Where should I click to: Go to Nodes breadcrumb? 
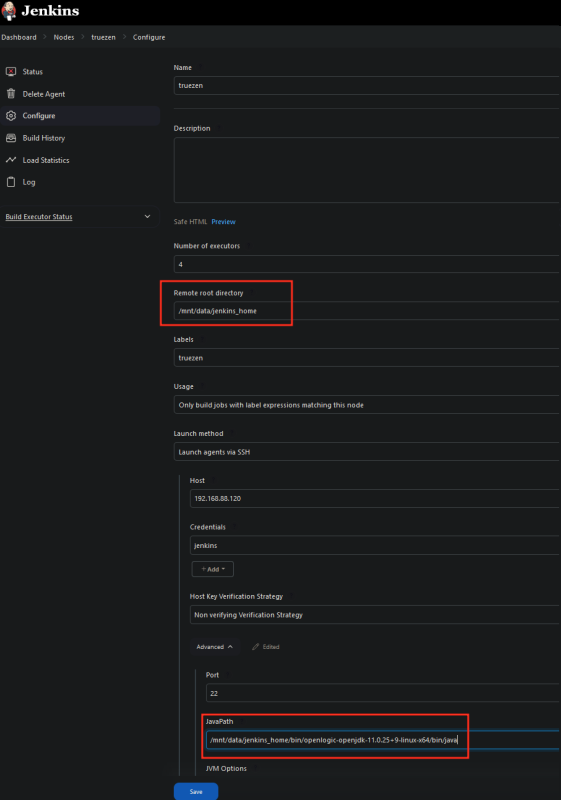(x=64, y=37)
